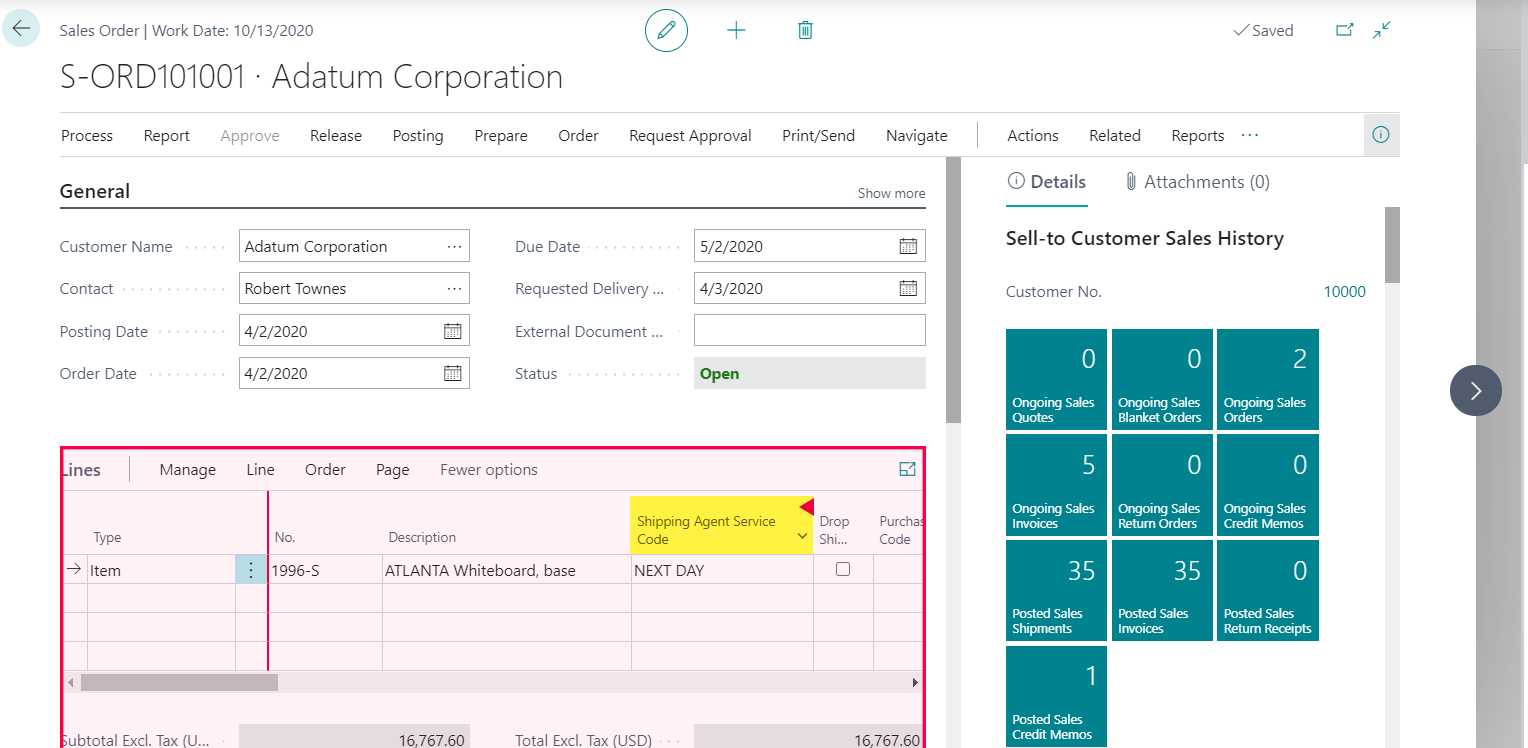1528x748 pixels.
Task: Open the Ongoing Sales Blanket Orders tile
Action: click(x=1162, y=379)
